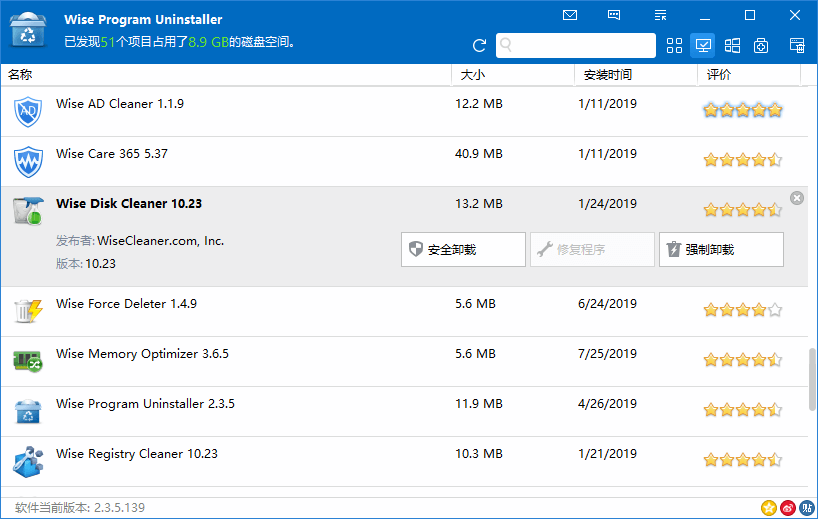Open the window-with-trash-can uninstall icon
Viewport: 818px width, 519px height.
pos(797,45)
